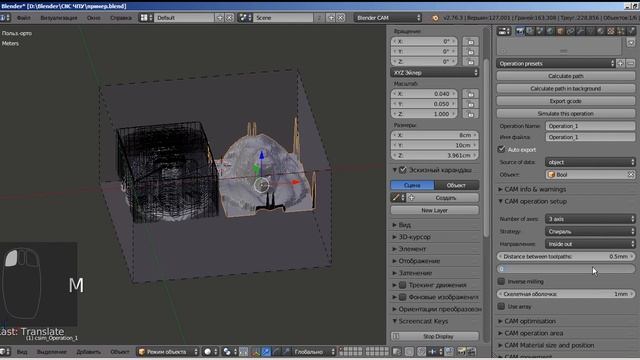Click the transform manipulator toggle icon
The image size is (640, 360).
256,352
